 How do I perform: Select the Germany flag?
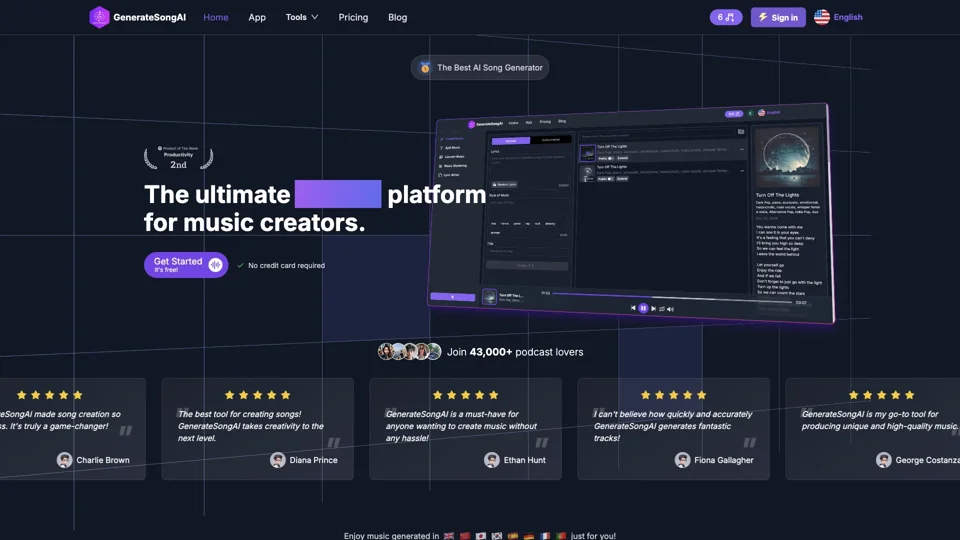click(529, 536)
